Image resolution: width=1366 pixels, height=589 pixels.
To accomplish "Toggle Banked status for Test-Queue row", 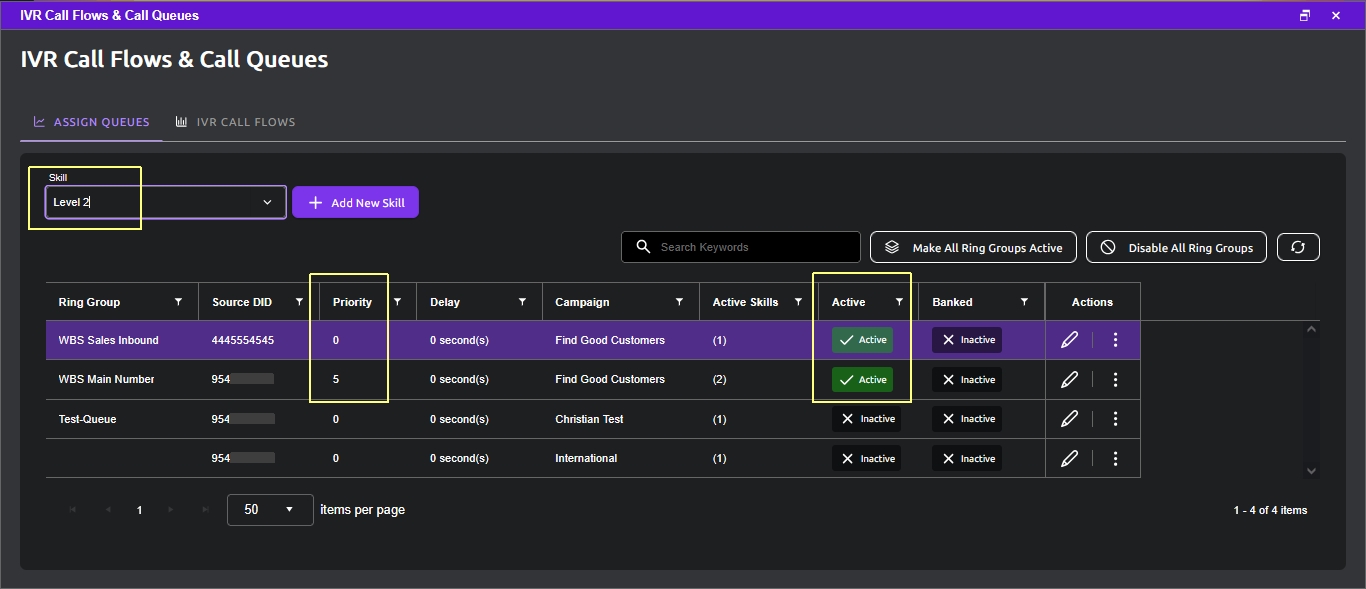I will (x=967, y=419).
